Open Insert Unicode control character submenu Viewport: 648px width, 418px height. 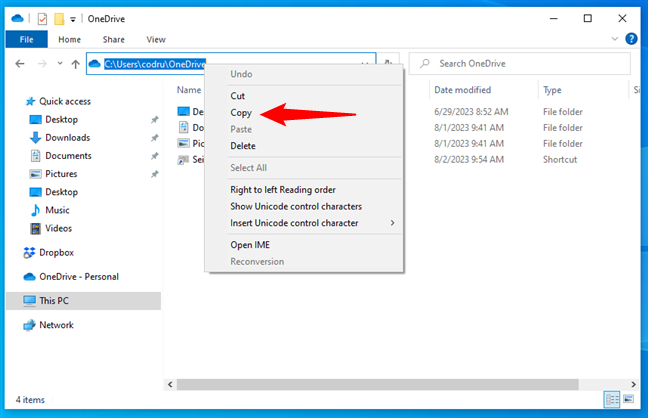(x=304, y=223)
